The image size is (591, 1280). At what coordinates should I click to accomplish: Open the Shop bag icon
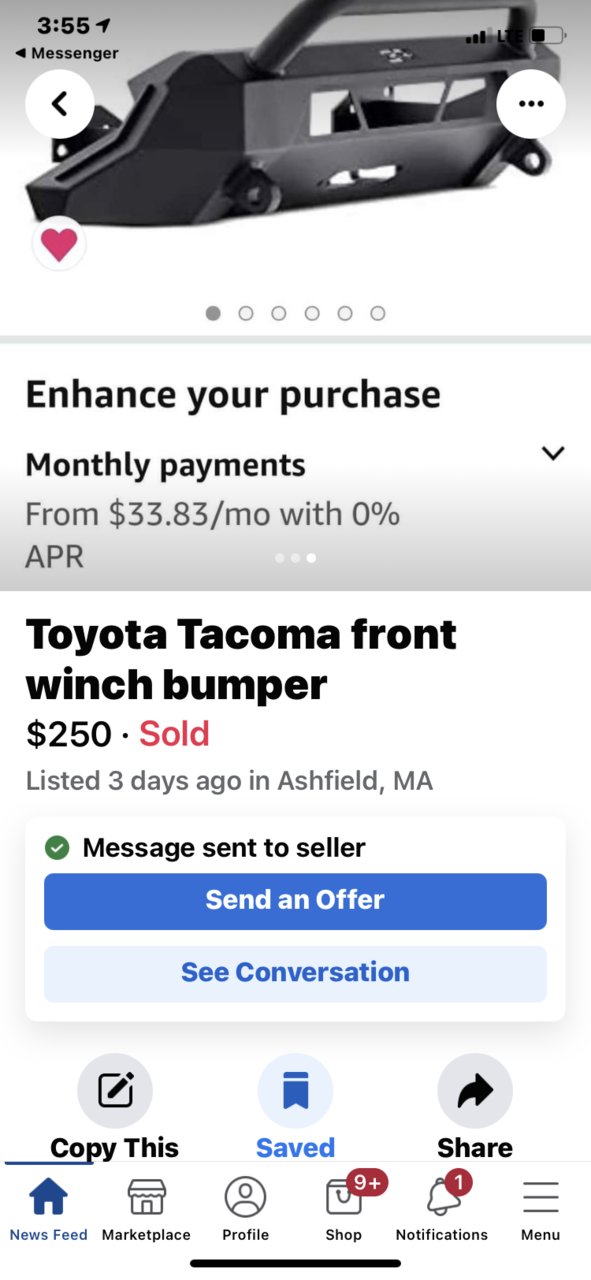click(344, 1209)
